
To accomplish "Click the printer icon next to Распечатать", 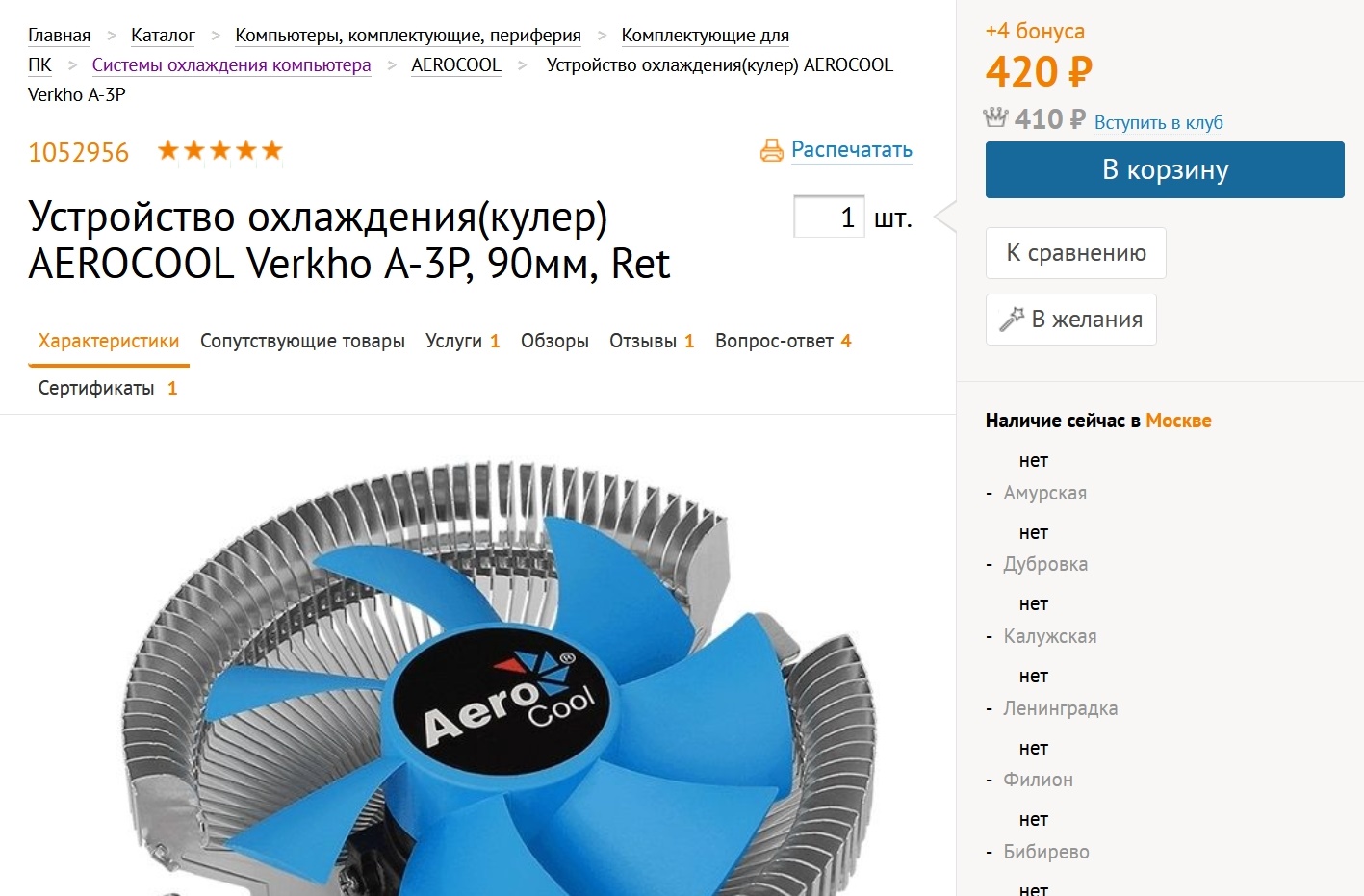I will point(772,150).
